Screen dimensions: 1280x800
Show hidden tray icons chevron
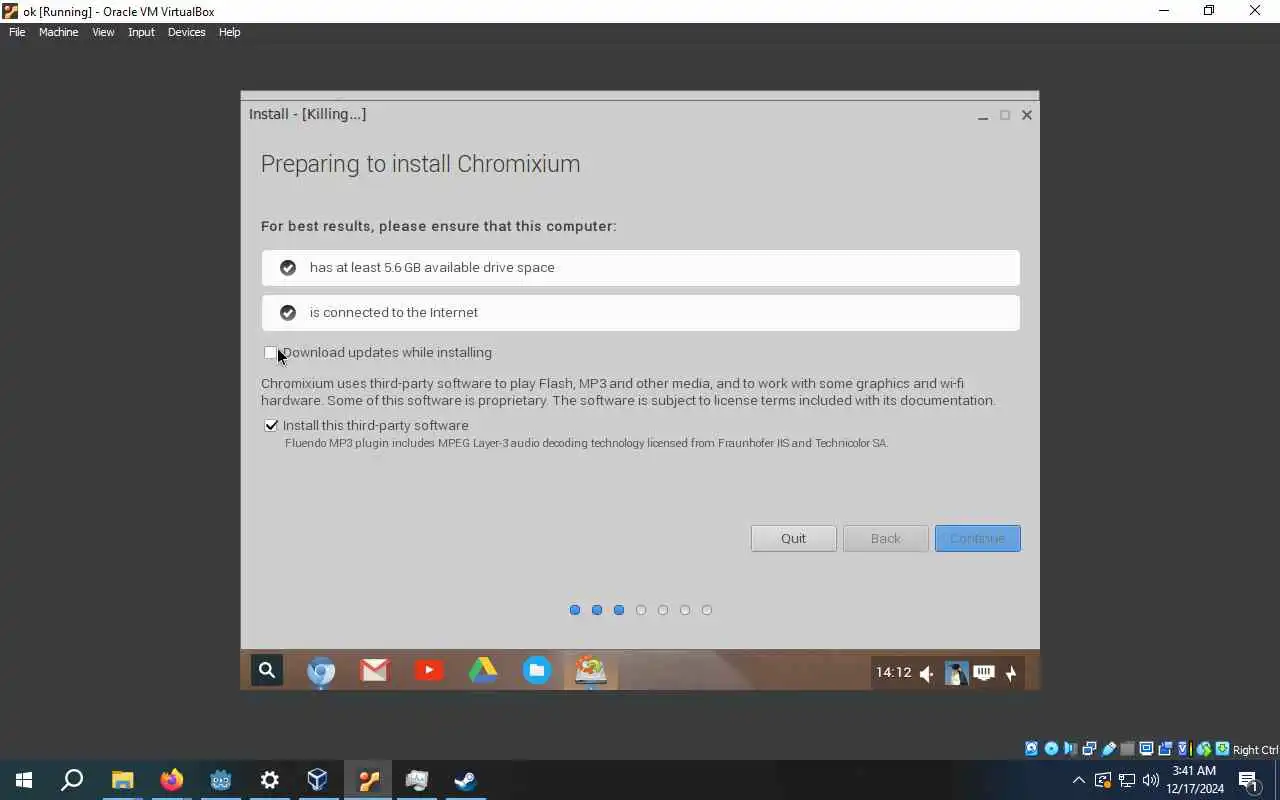click(1078, 780)
